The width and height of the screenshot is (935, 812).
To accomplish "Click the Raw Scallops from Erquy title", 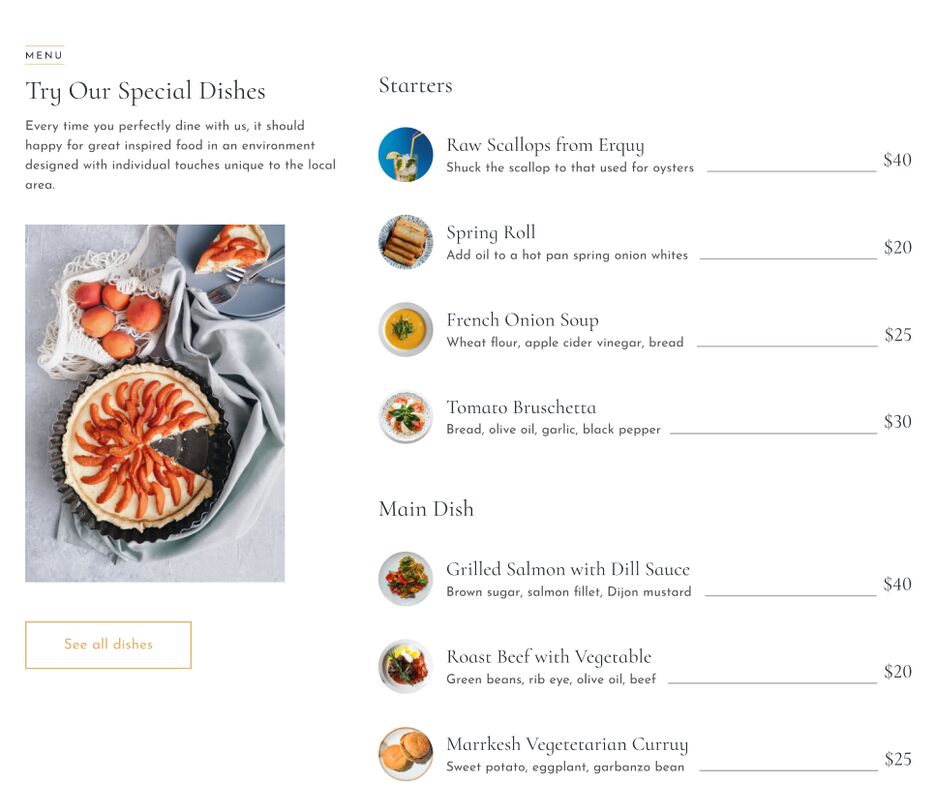I will (x=545, y=145).
